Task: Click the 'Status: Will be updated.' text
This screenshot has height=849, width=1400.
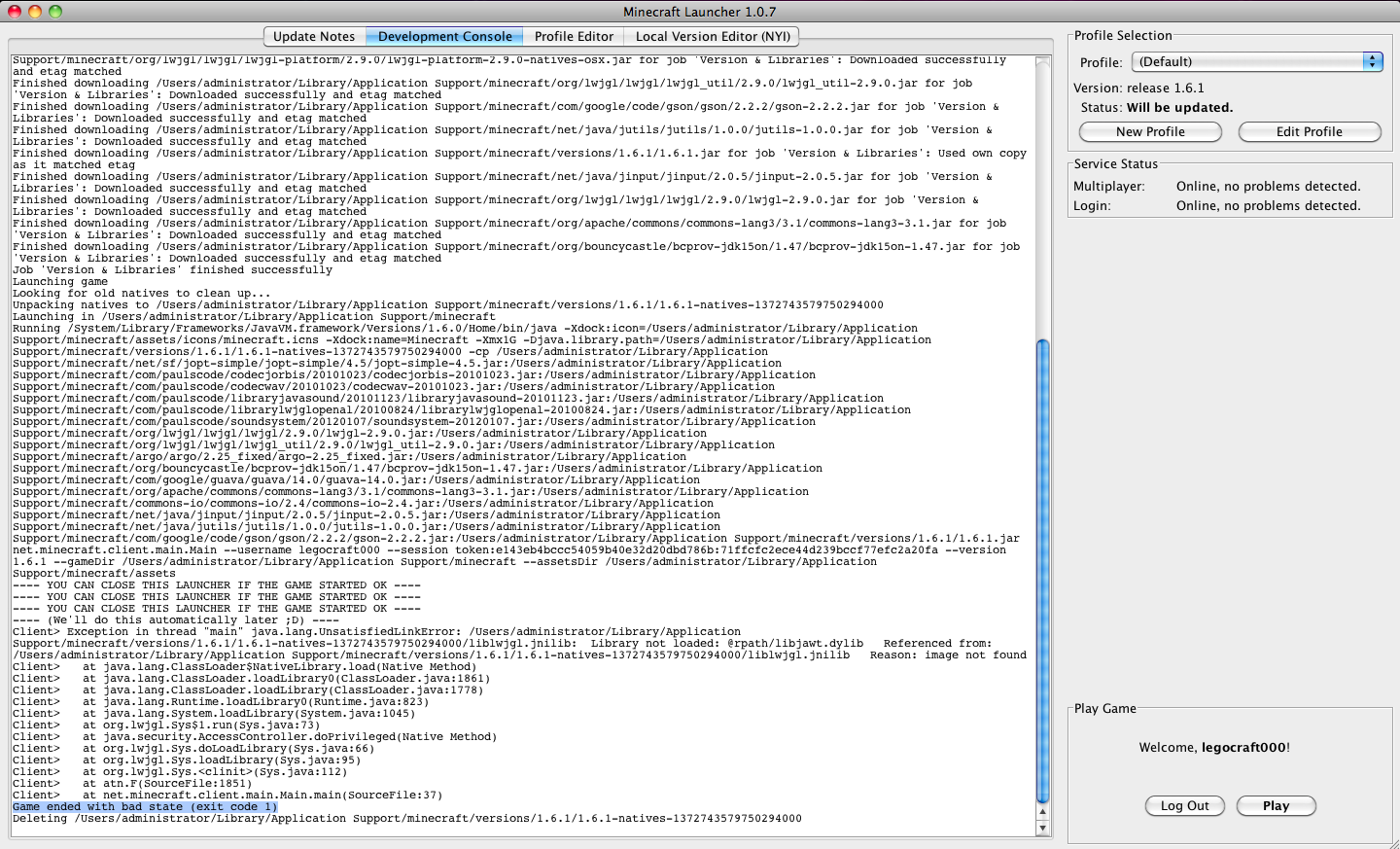Action: [x=1157, y=108]
